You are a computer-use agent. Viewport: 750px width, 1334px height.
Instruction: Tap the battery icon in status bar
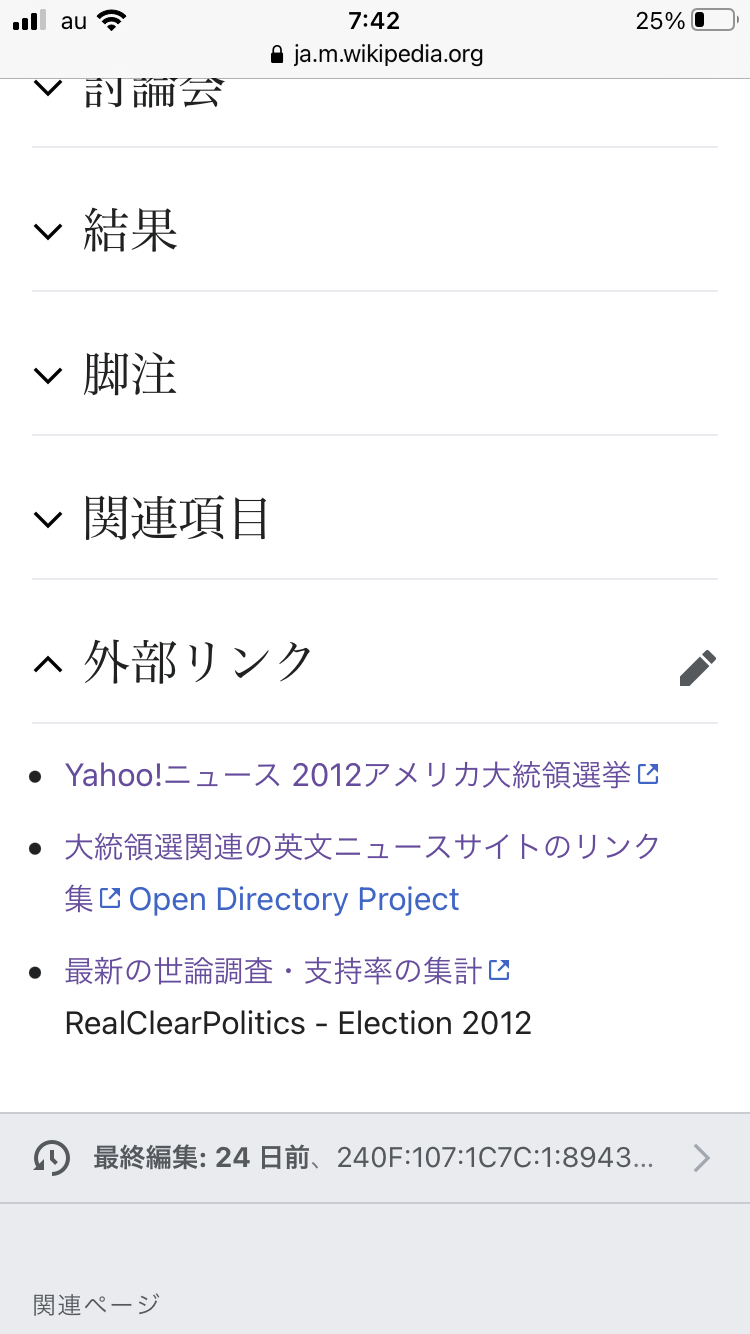click(x=711, y=20)
